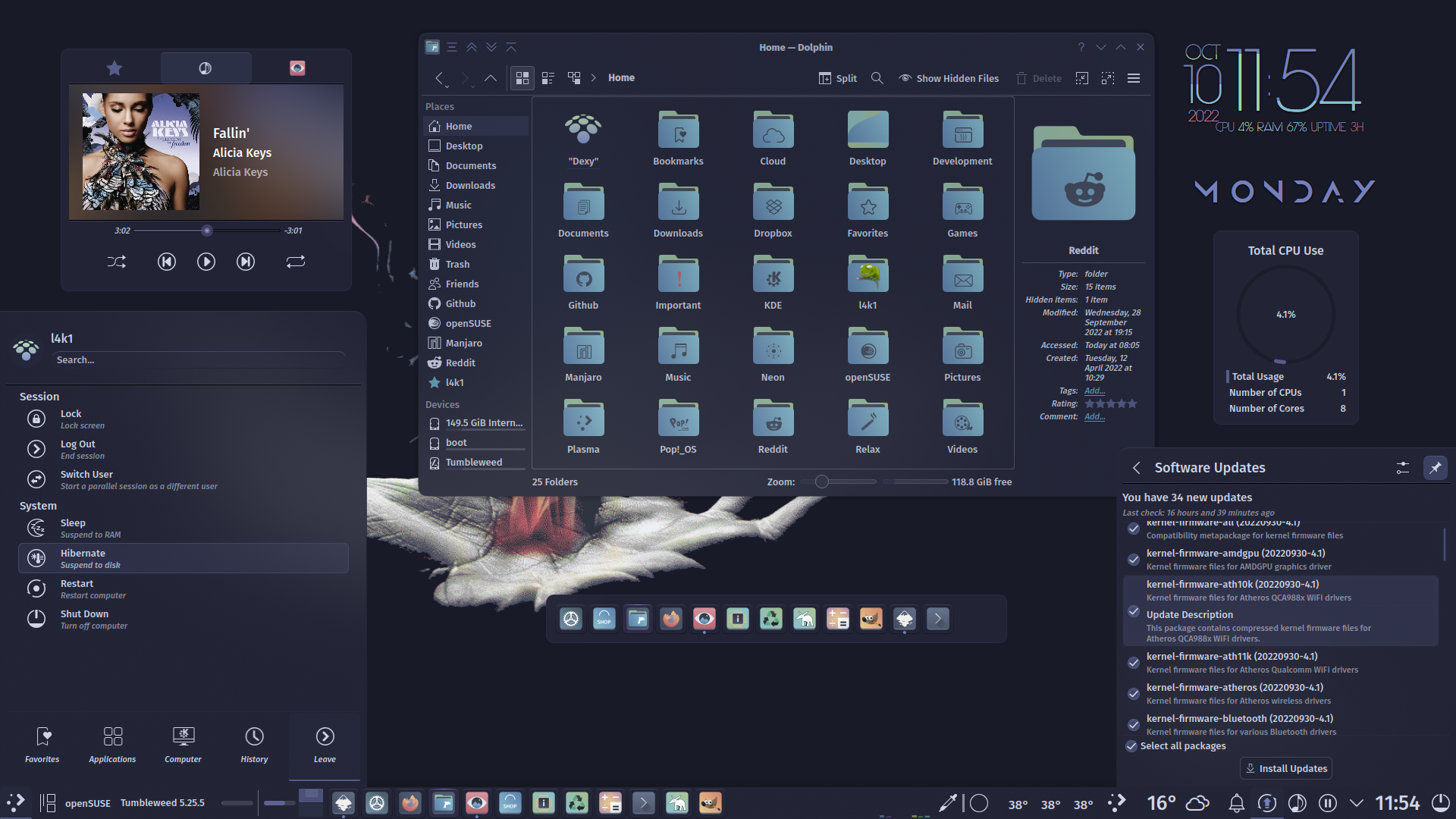This screenshot has width=1456, height=819.
Task: Switch to the eye tab in media widget
Action: click(x=297, y=68)
